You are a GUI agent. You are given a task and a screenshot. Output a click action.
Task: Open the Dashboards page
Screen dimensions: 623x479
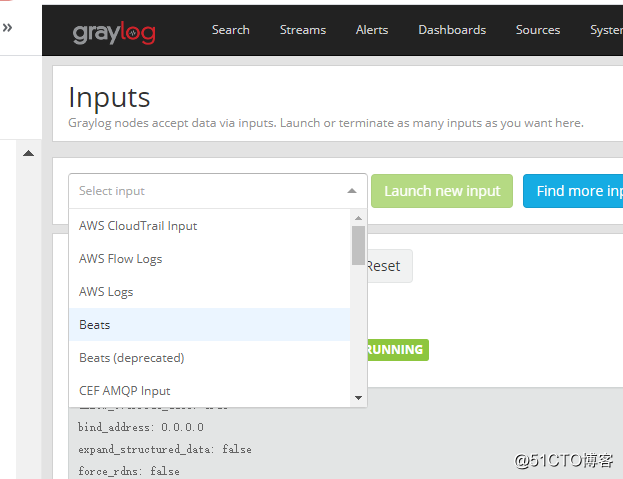pos(452,30)
